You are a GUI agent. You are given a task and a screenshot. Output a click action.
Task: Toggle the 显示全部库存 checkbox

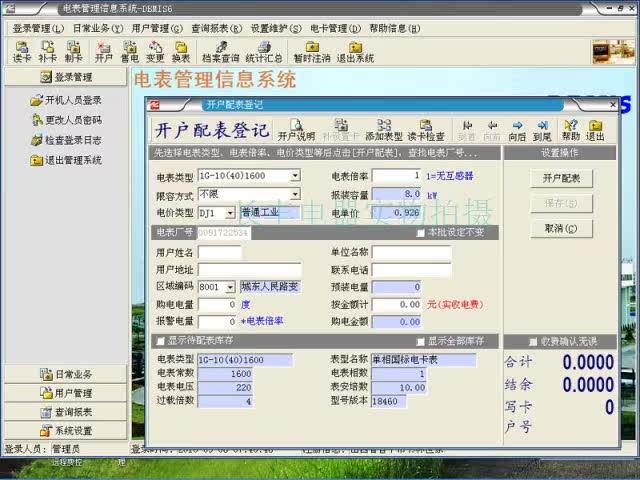420,341
